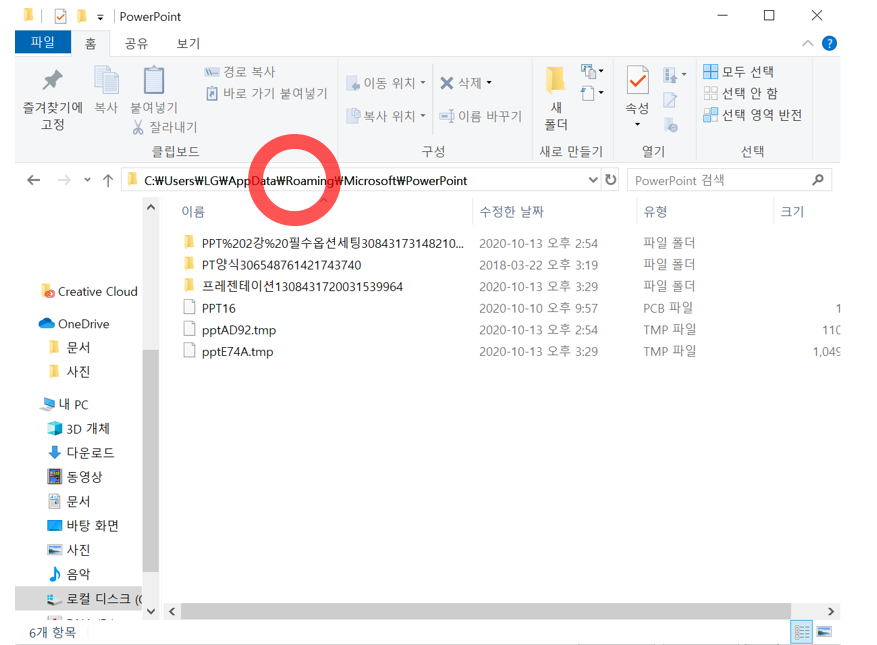Switch to large icons view in status bar
877x645 pixels.
(x=824, y=632)
